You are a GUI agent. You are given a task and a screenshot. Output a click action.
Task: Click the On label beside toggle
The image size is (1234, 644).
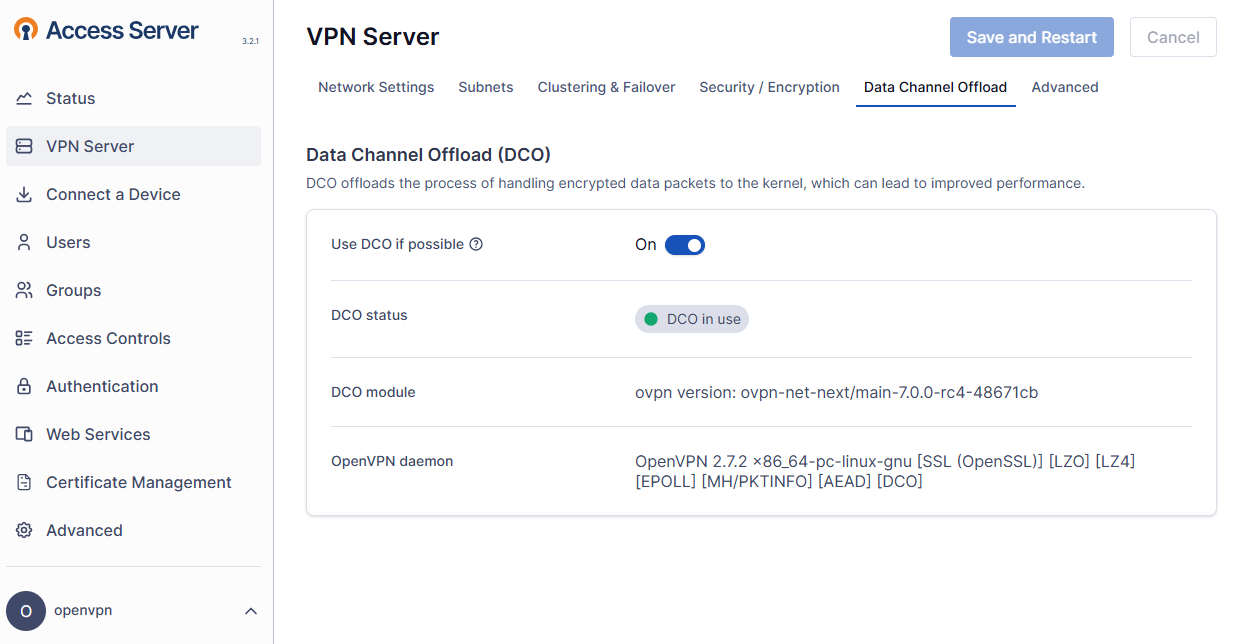[x=646, y=244]
